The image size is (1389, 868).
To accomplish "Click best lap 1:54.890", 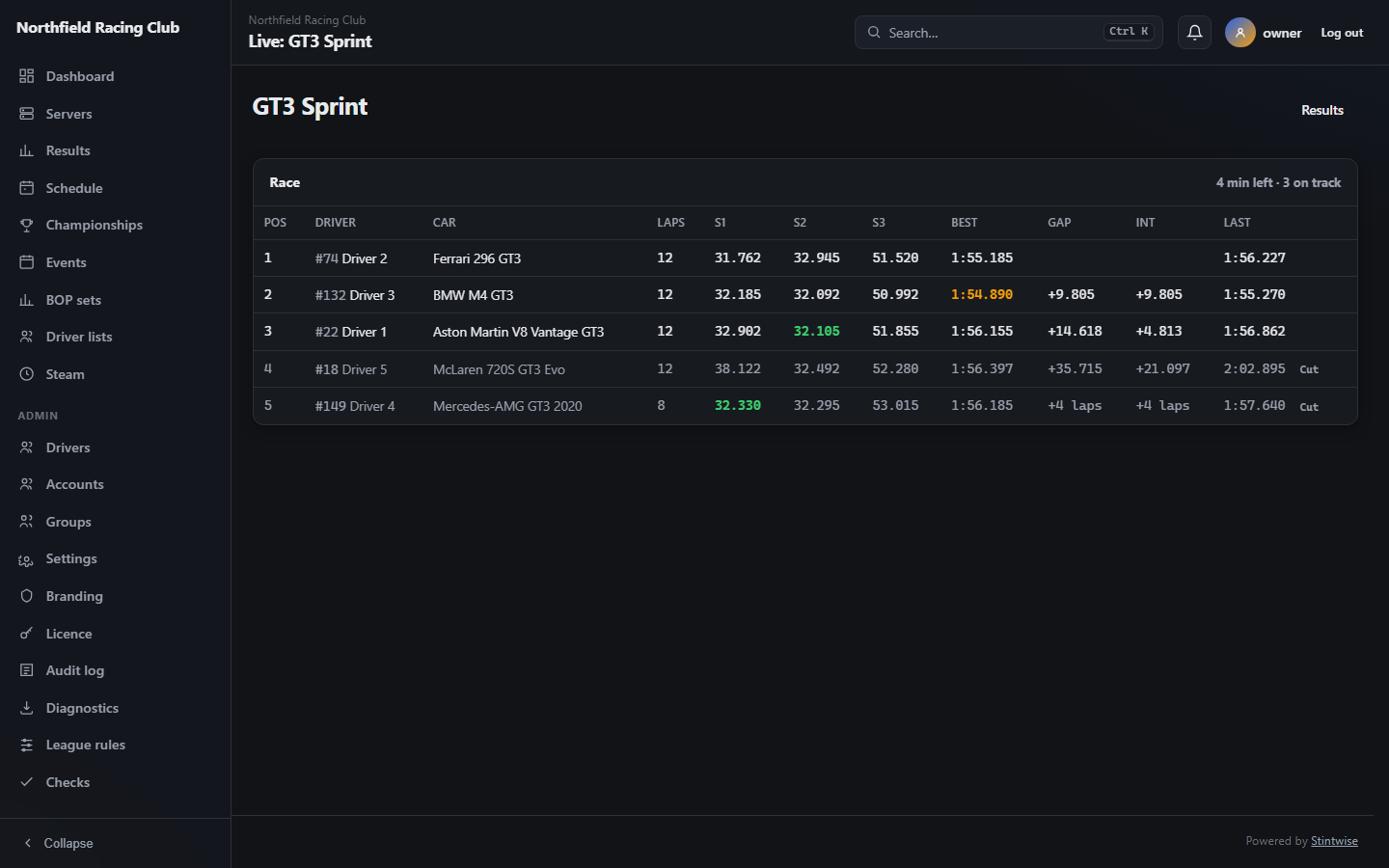I will click(x=982, y=295).
